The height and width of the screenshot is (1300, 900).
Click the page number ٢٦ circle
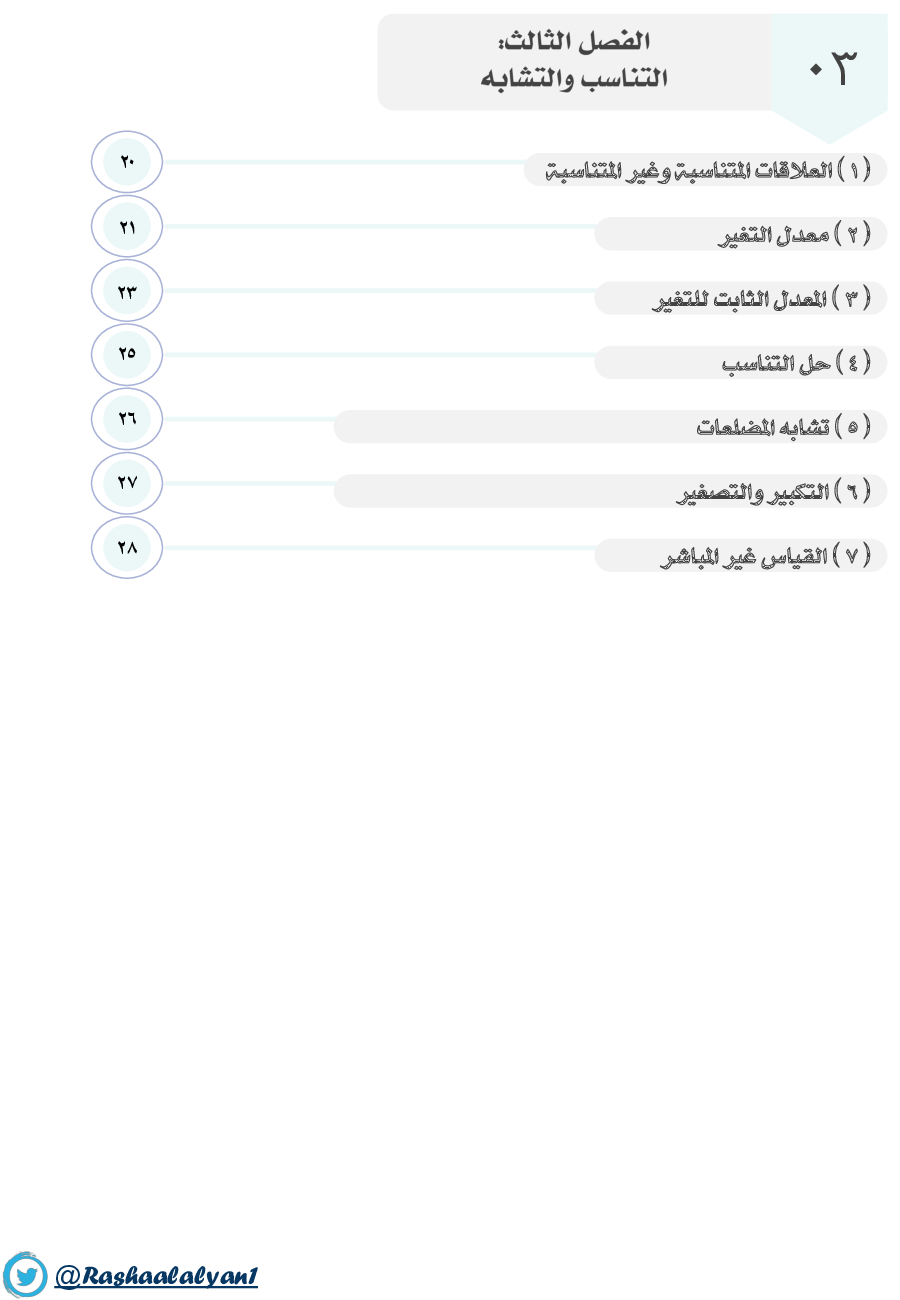(127, 419)
